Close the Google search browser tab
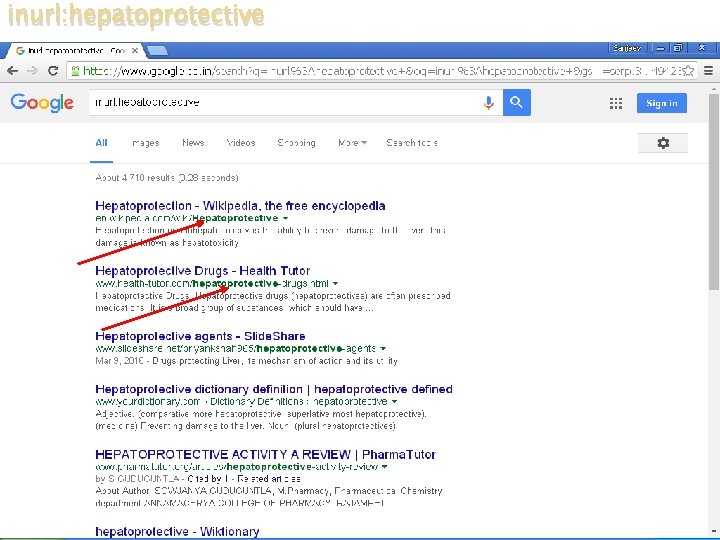 pos(135,51)
